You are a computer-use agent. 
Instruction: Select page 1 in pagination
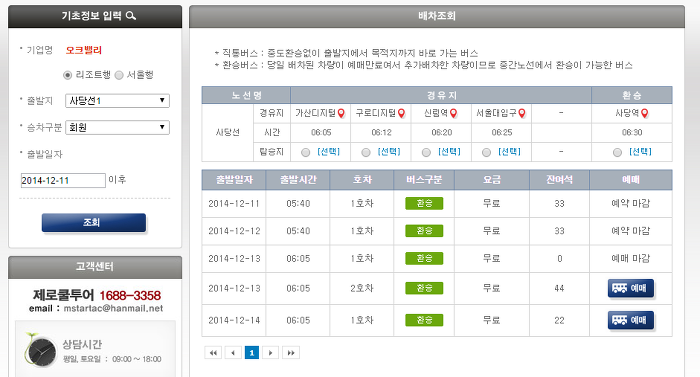[x=252, y=353]
